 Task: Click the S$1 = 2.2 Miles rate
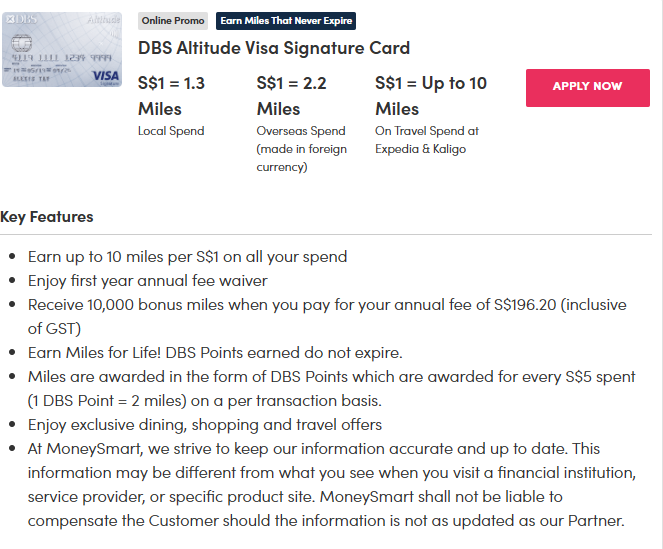click(291, 96)
